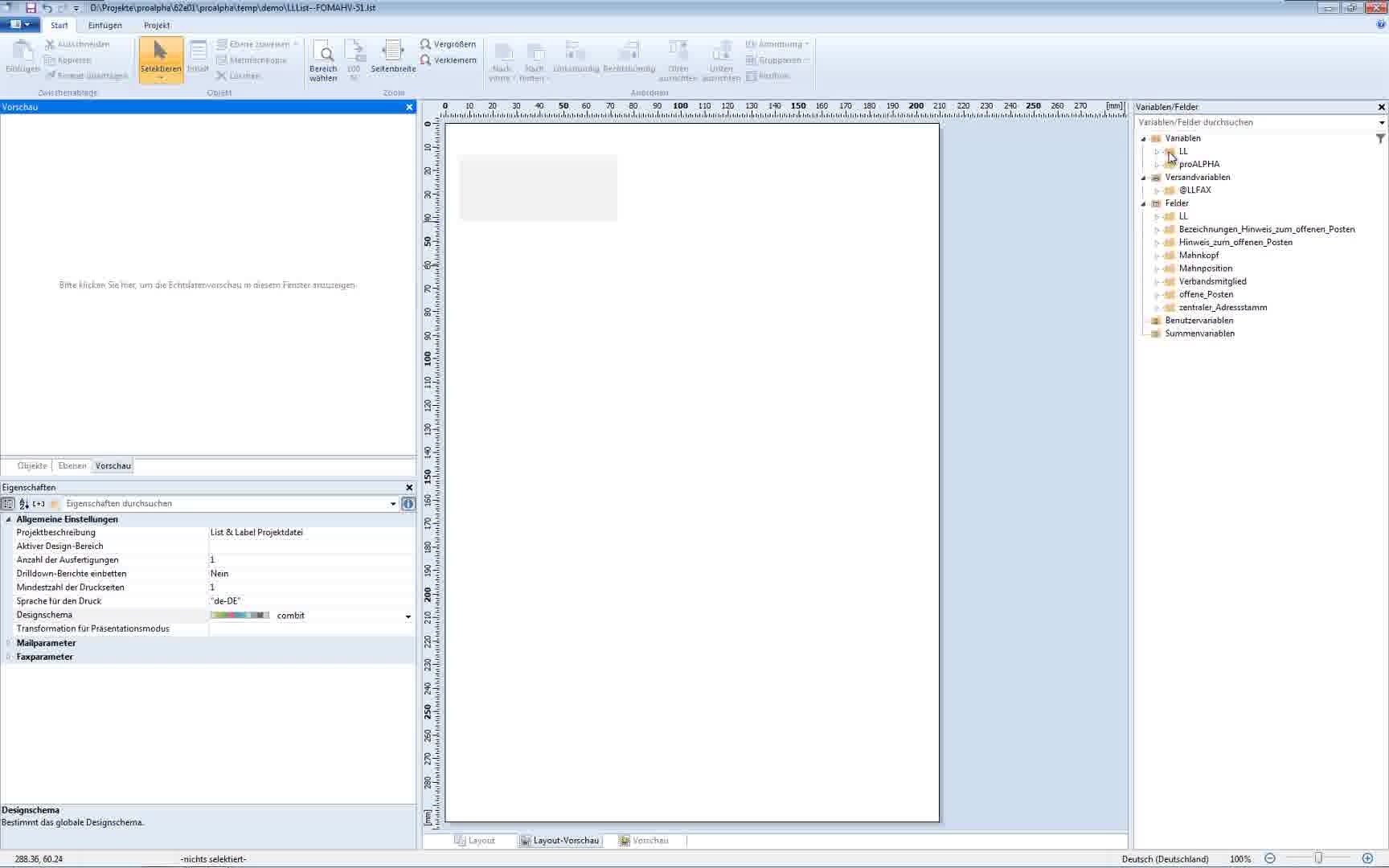Switch properties to categorized view
Image resolution: width=1389 pixels, height=868 pixels.
click(x=8, y=504)
